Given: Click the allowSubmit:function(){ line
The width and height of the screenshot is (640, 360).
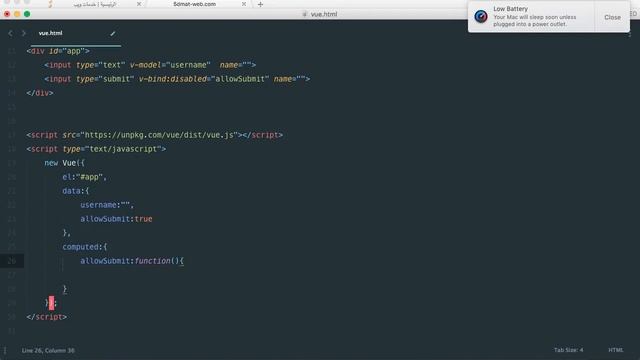Looking at the screenshot, I should tap(132, 261).
